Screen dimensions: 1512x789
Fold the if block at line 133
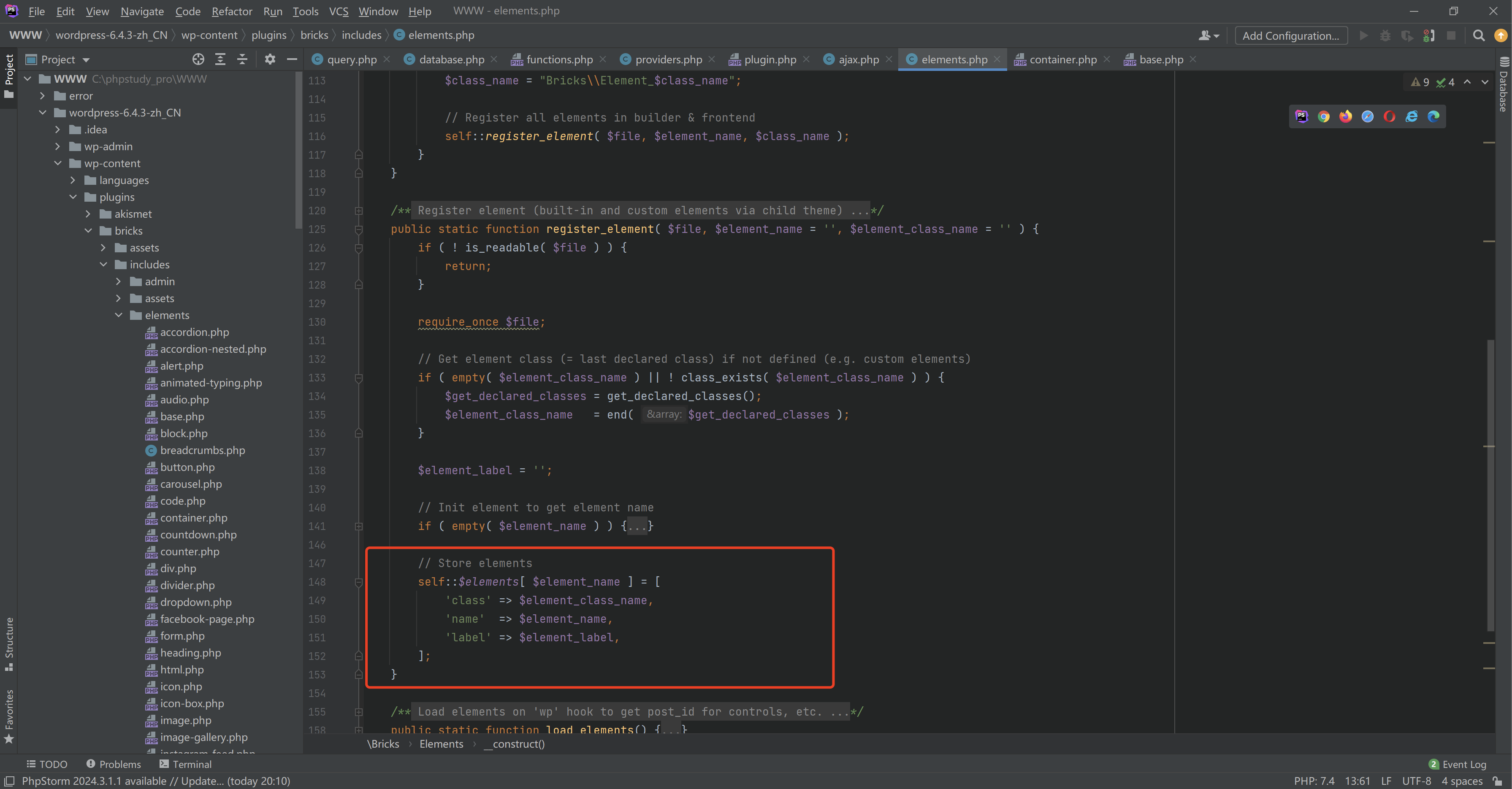pos(359,378)
